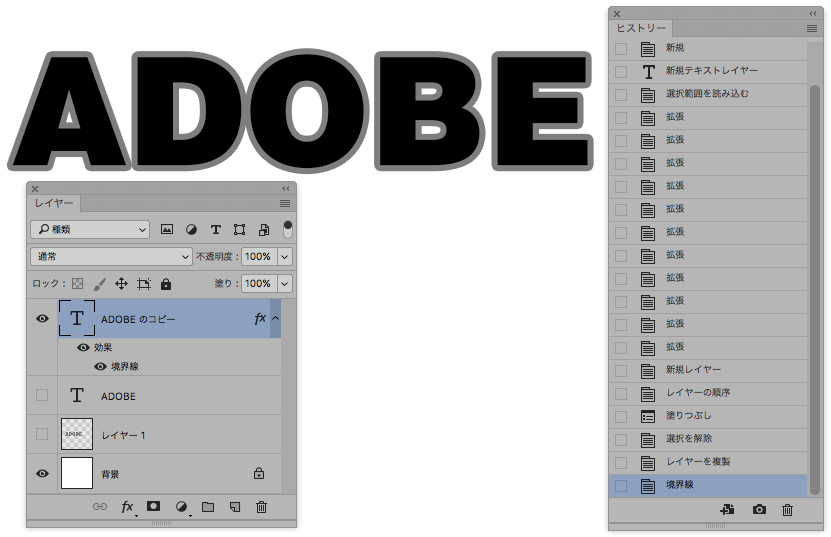
Task: Select the 選択を解除 history state
Action: pos(708,439)
